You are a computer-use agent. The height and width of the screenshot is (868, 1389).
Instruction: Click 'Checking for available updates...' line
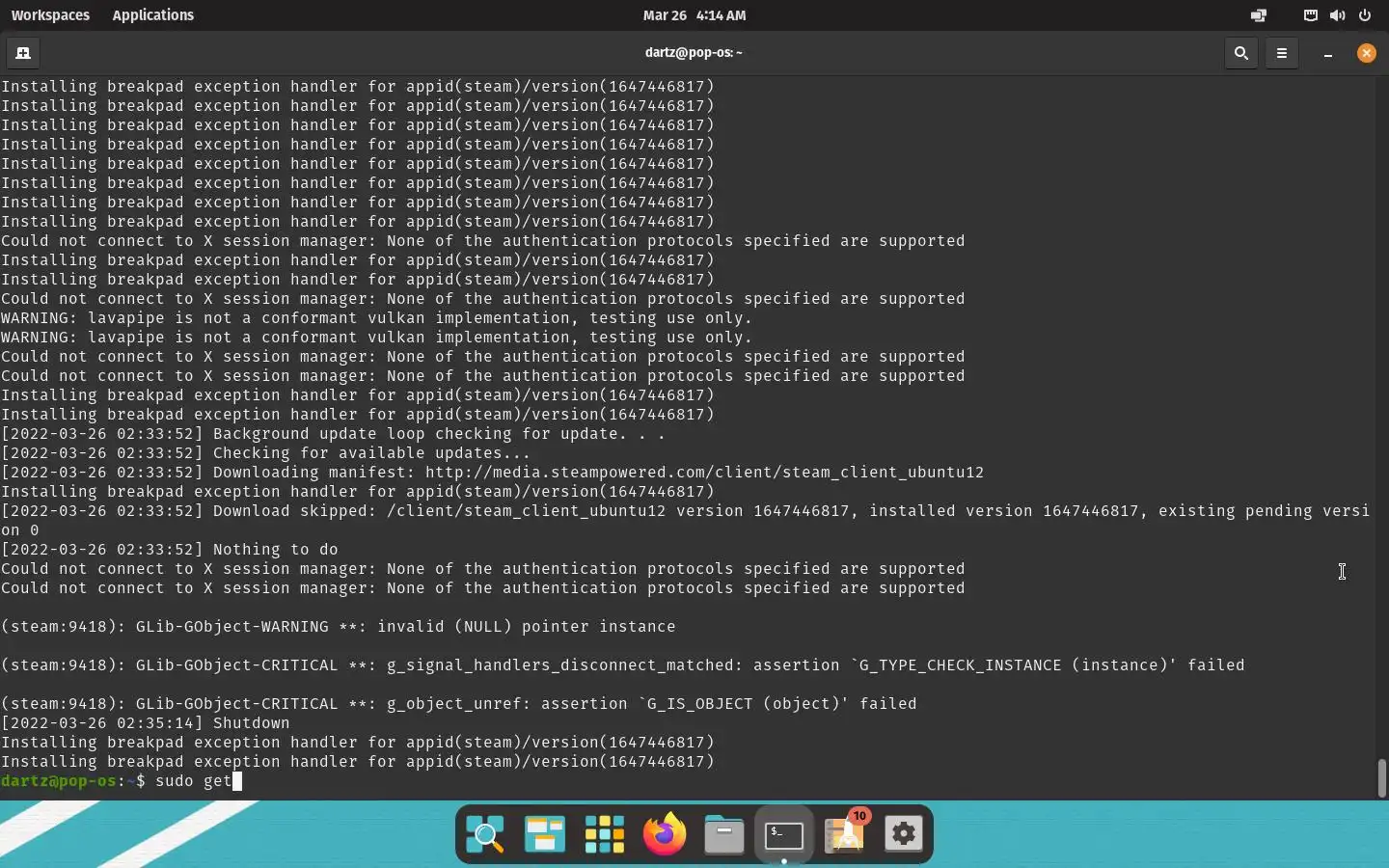coord(265,453)
